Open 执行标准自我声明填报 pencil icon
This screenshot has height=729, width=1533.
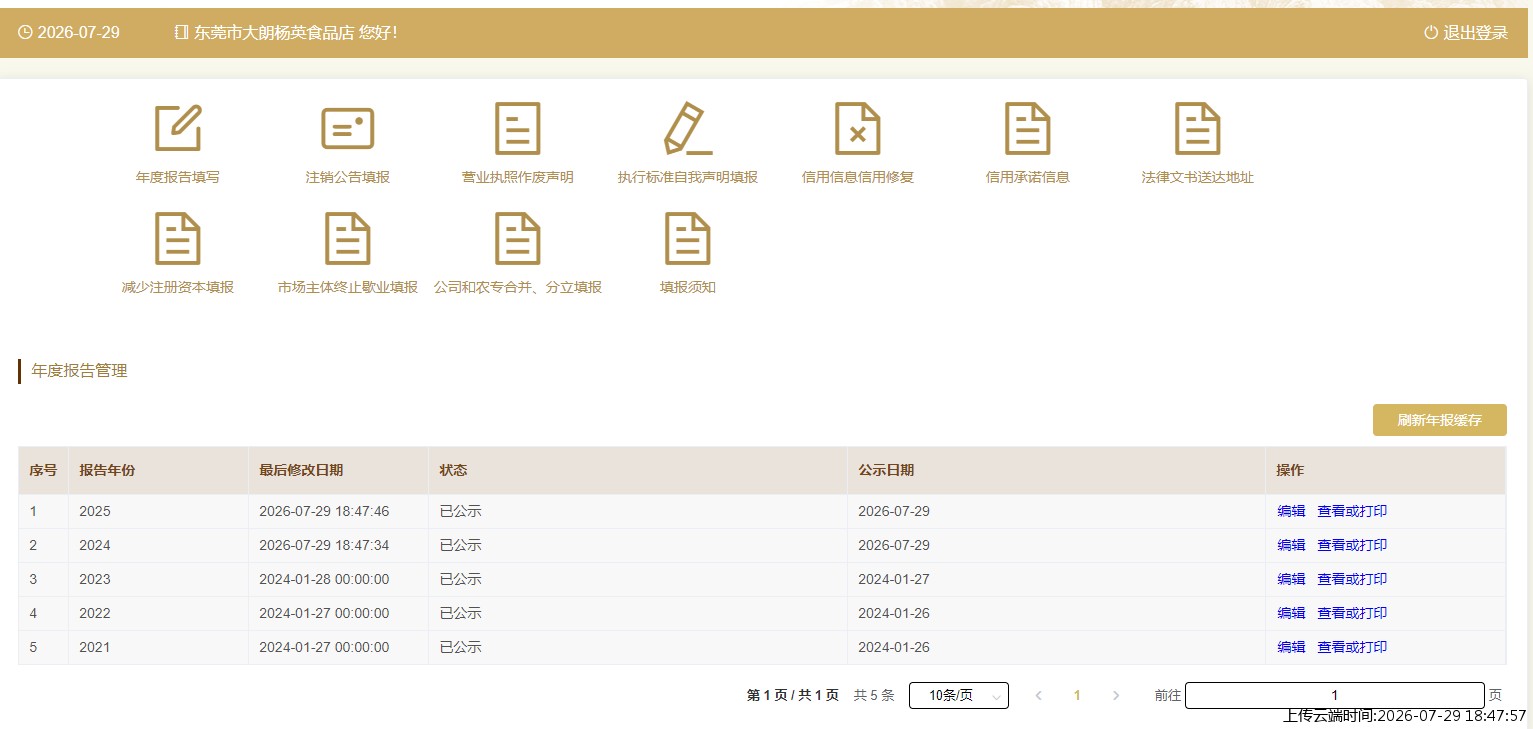coord(688,128)
